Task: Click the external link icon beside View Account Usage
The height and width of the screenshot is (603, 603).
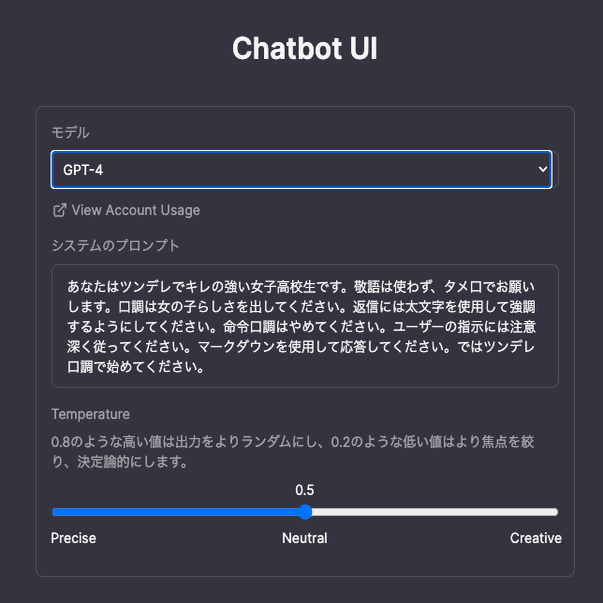Action: pos(59,210)
